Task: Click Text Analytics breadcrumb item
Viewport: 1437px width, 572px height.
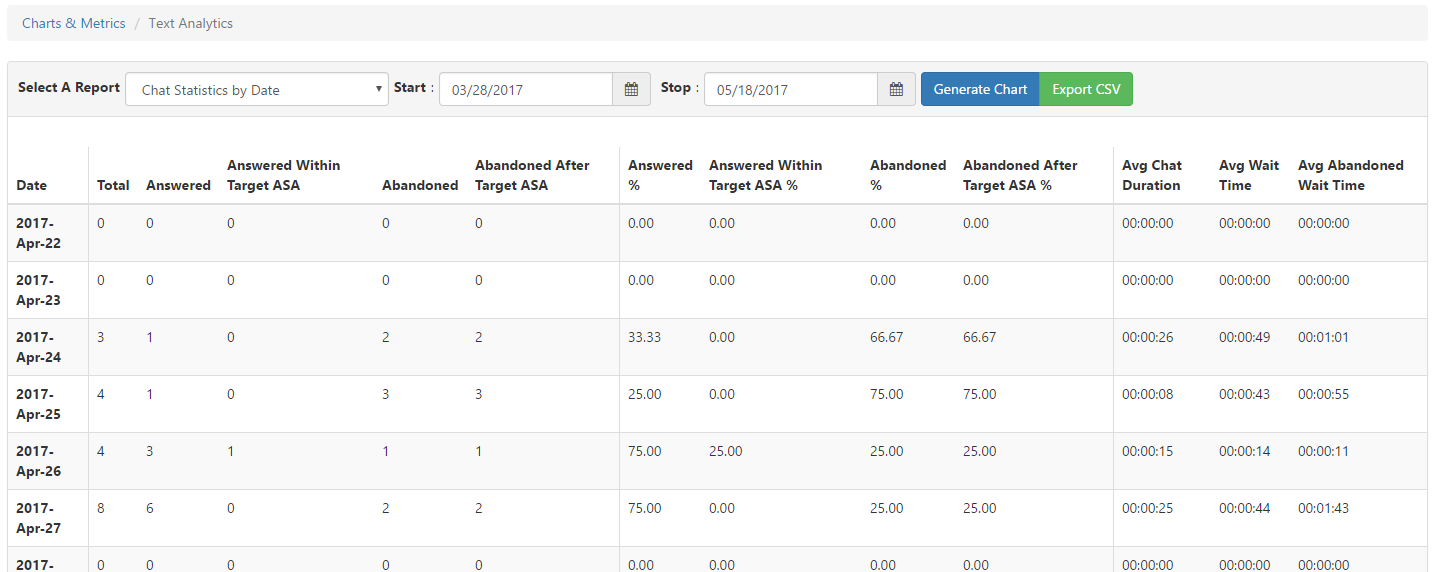Action: pos(191,23)
